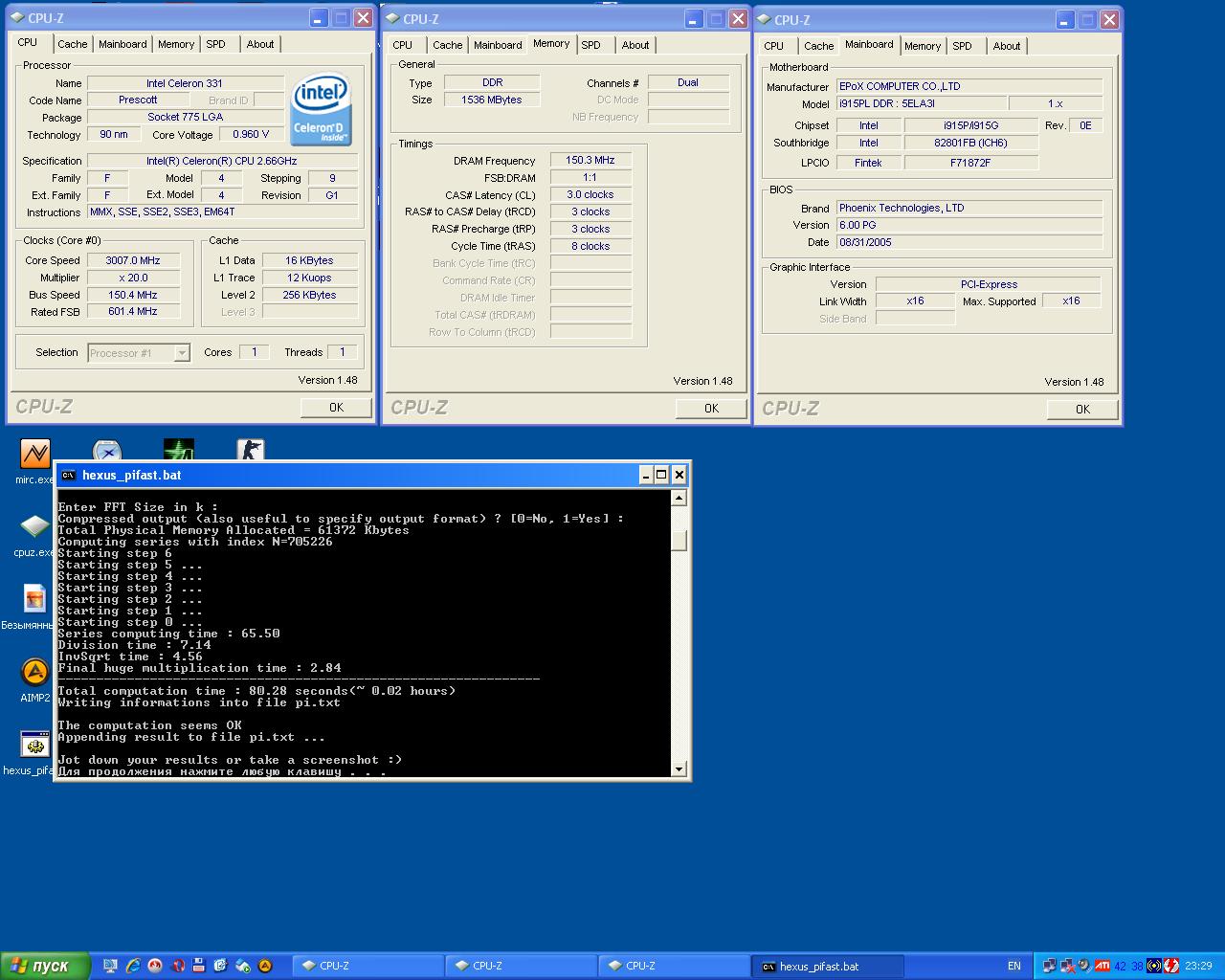Open the round blue X desktop icon
This screenshot has width=1225, height=980.
click(x=107, y=451)
